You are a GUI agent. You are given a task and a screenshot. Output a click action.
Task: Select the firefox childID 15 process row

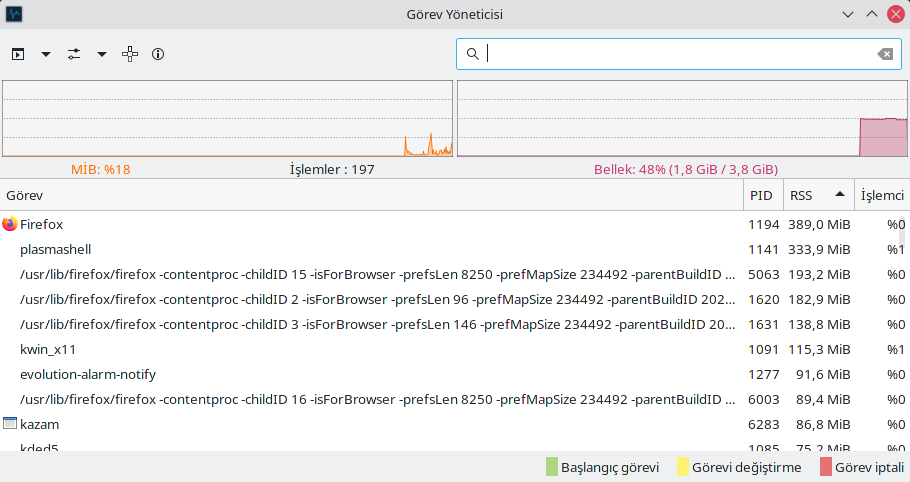(x=453, y=274)
